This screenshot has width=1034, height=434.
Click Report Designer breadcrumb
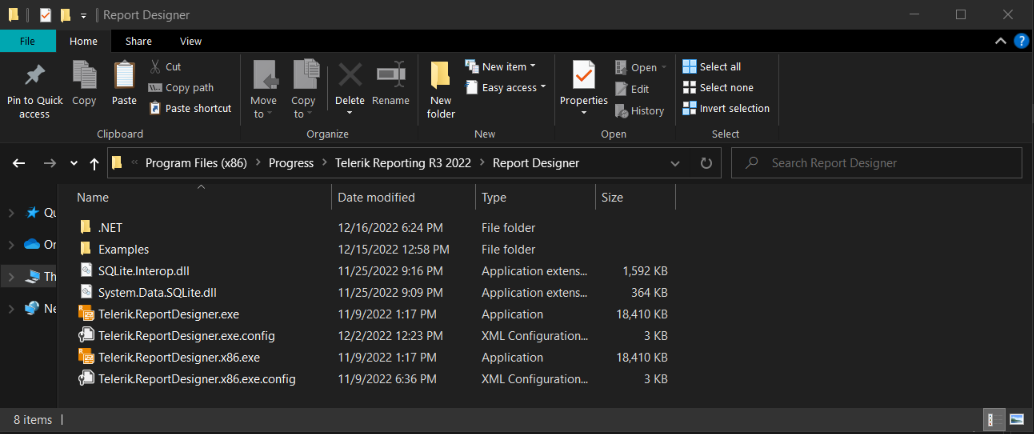[x=536, y=163]
